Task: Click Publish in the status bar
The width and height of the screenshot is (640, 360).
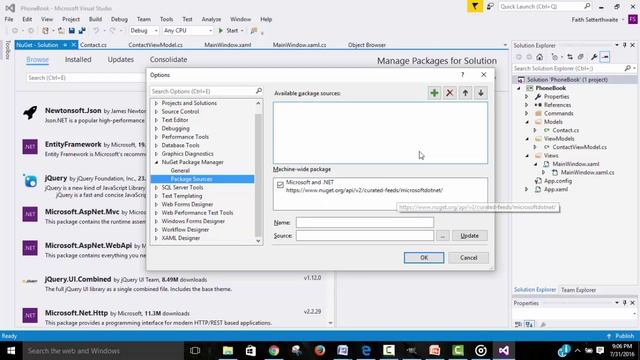Action: [x=620, y=336]
